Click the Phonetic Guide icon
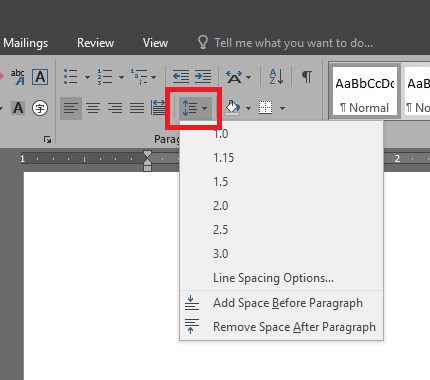Viewport: 430px width, 380px height. [x=18, y=77]
